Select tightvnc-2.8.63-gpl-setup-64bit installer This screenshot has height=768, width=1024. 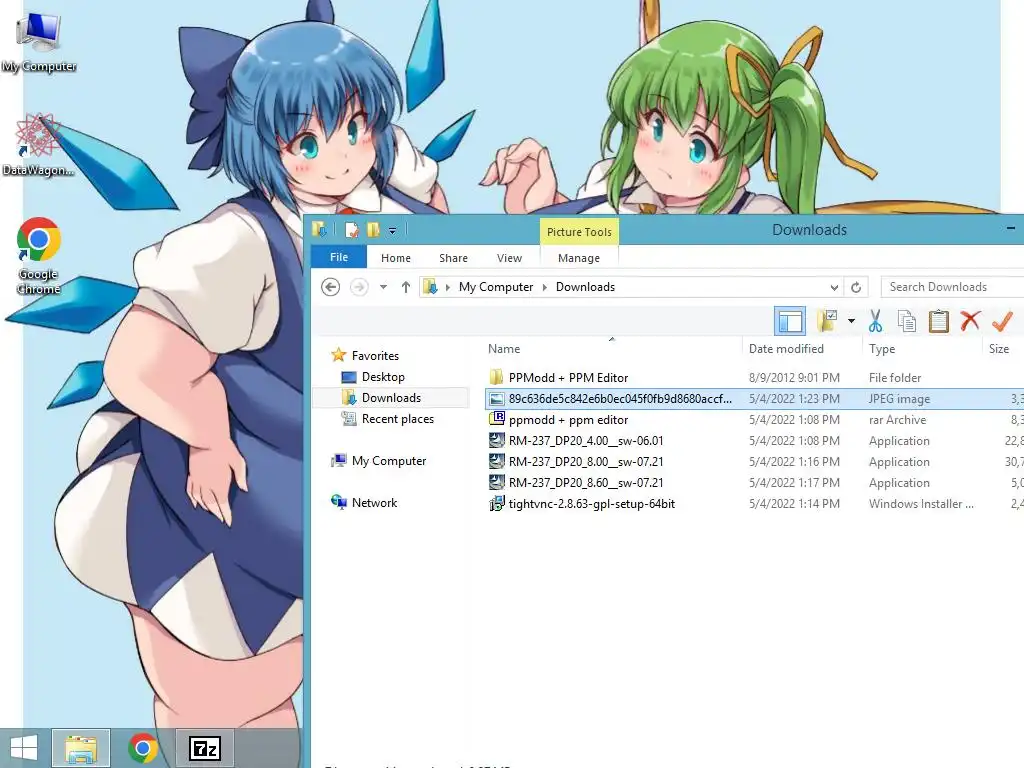[x=592, y=504]
